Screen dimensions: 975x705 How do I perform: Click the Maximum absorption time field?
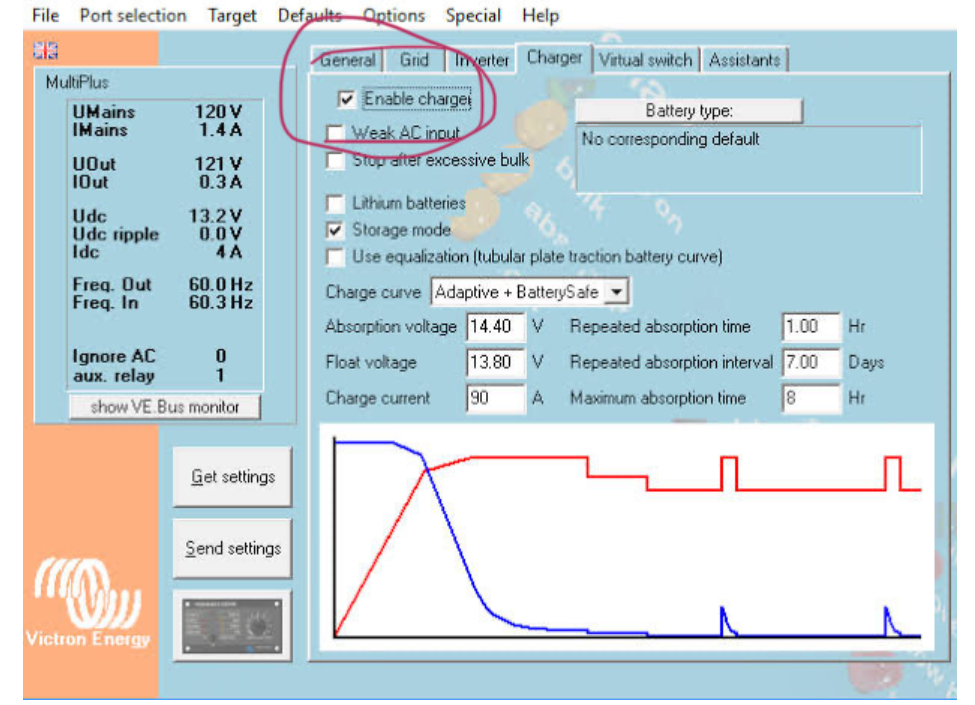(811, 399)
